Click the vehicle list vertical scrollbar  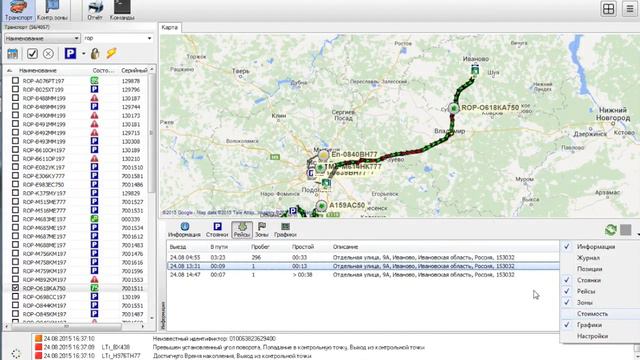152,133
